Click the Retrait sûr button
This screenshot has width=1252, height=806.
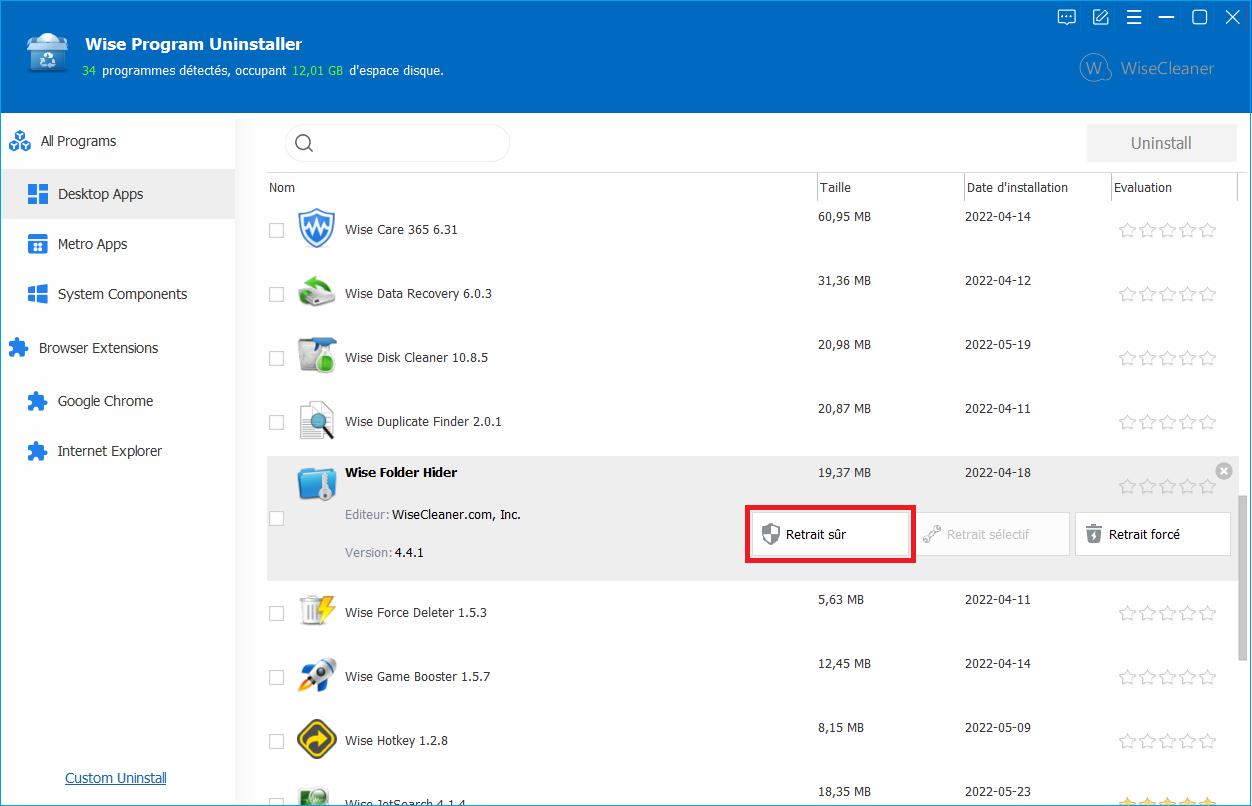(830, 534)
